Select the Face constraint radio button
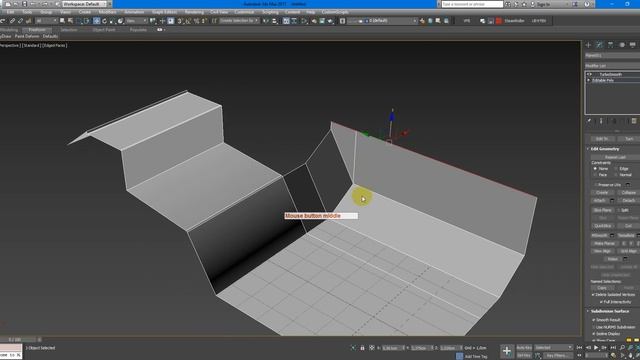Screen dimensions: 640x360 tap(595, 175)
